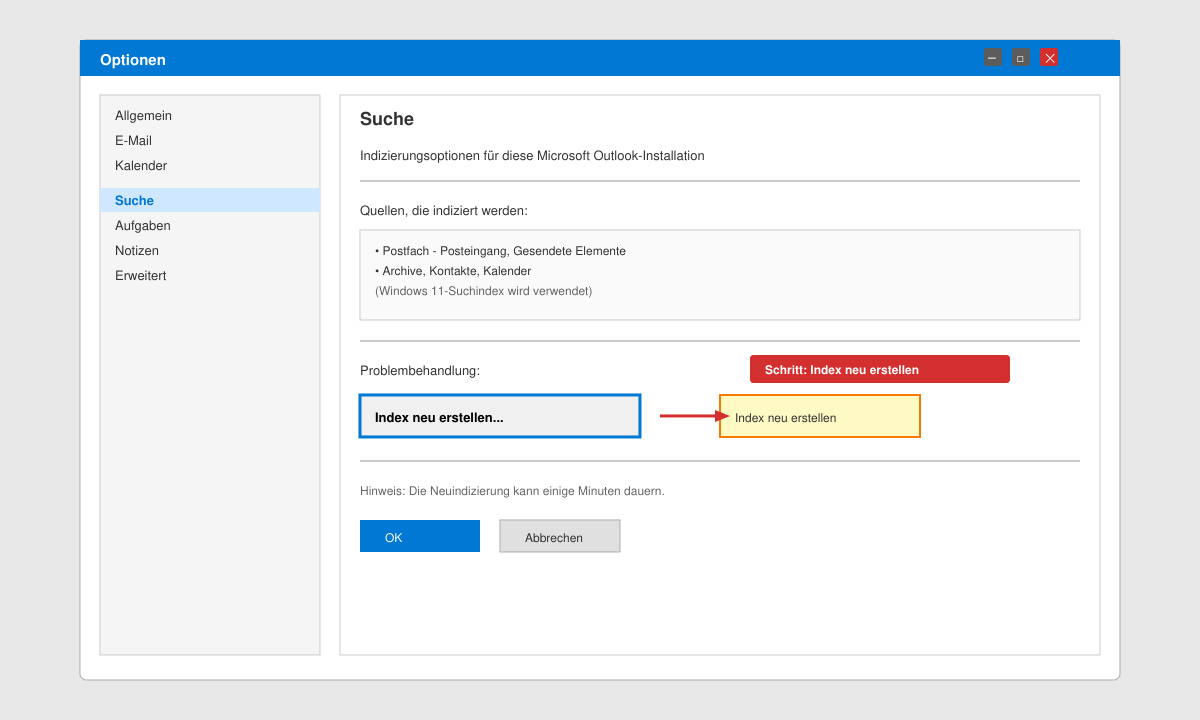
Task: Click the Optionen window title
Action: (x=133, y=60)
